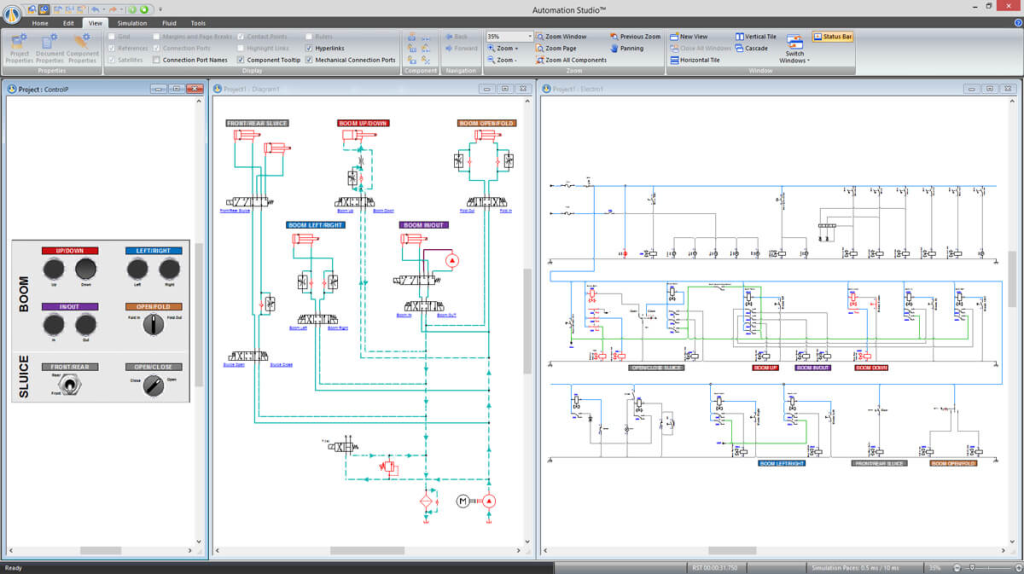Click the pump symbol beside the motor M
1024x574 pixels.
tap(488, 501)
